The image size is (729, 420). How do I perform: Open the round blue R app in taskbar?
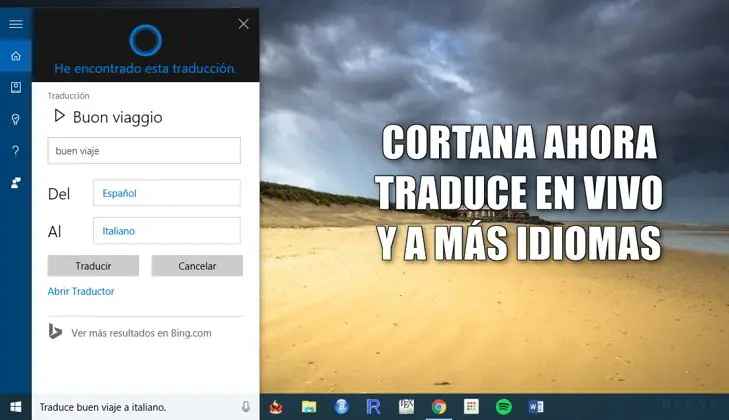click(x=341, y=407)
